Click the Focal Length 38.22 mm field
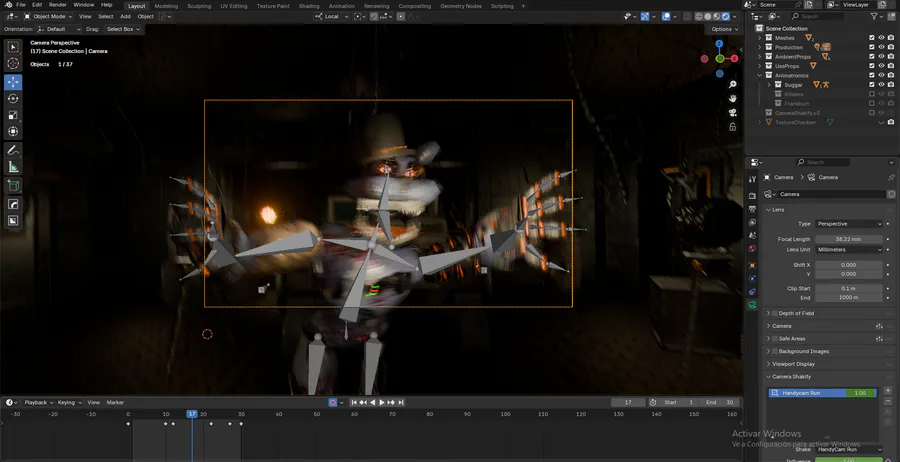The height and width of the screenshot is (462, 900). pos(849,239)
